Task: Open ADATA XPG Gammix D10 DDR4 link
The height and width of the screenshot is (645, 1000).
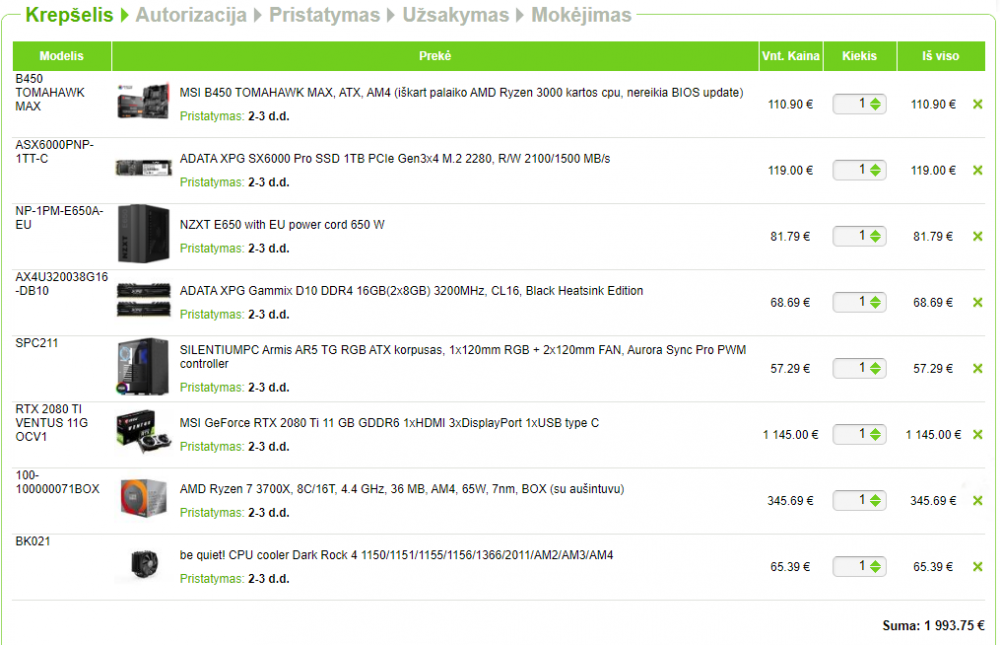Action: pyautogui.click(x=411, y=290)
